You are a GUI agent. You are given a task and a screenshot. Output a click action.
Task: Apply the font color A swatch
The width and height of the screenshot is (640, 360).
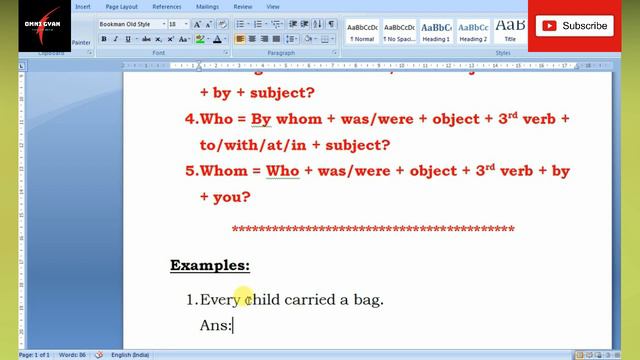point(217,39)
